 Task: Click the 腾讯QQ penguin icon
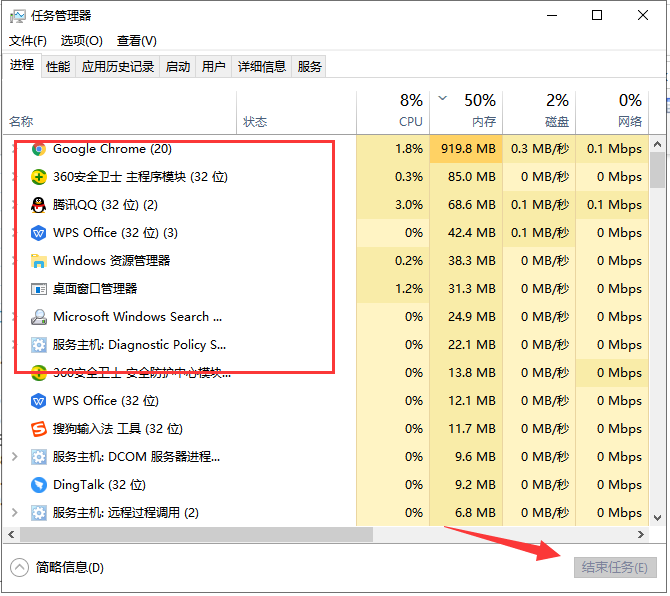click(39, 205)
